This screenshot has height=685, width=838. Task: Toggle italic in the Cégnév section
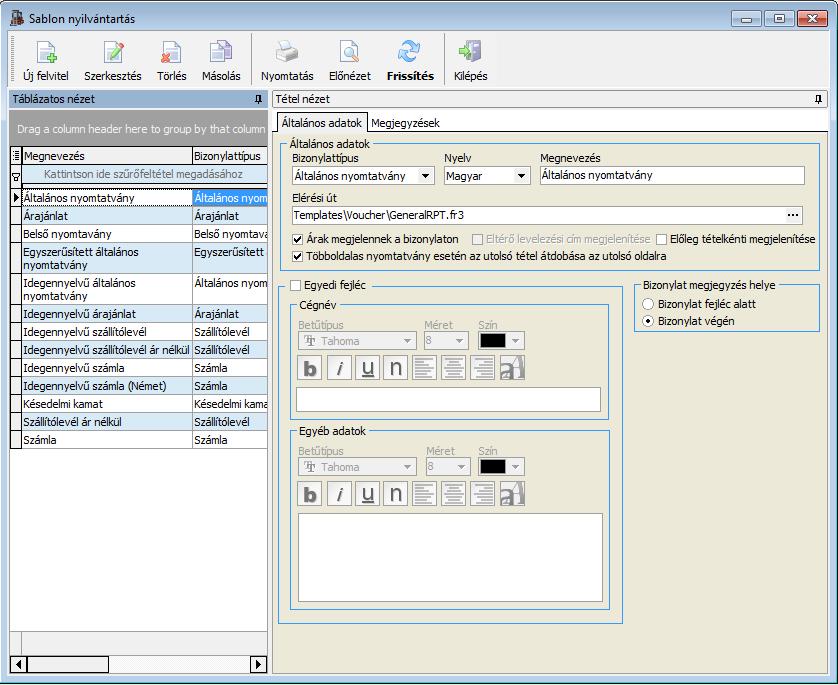[339, 368]
